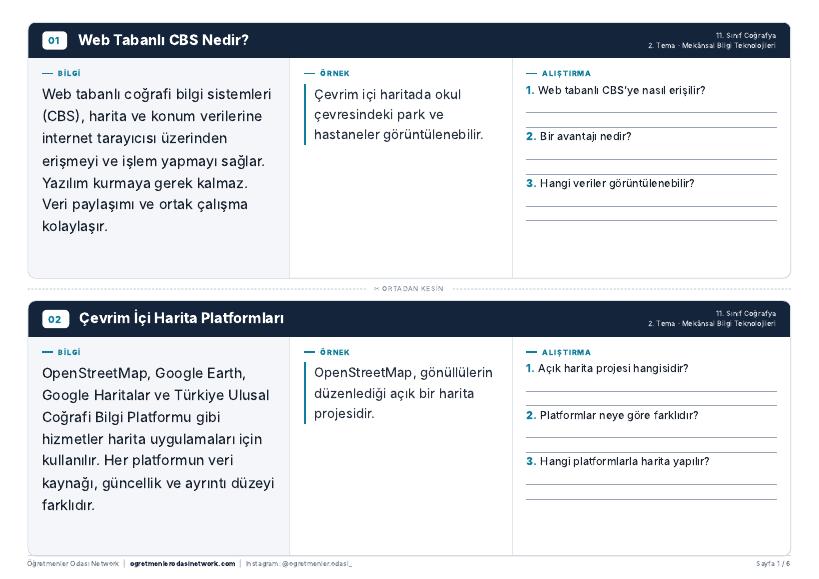Select the title "Web Tabanlı CBS Nedir?"
Viewport: 819px width, 579px height.
click(x=163, y=40)
